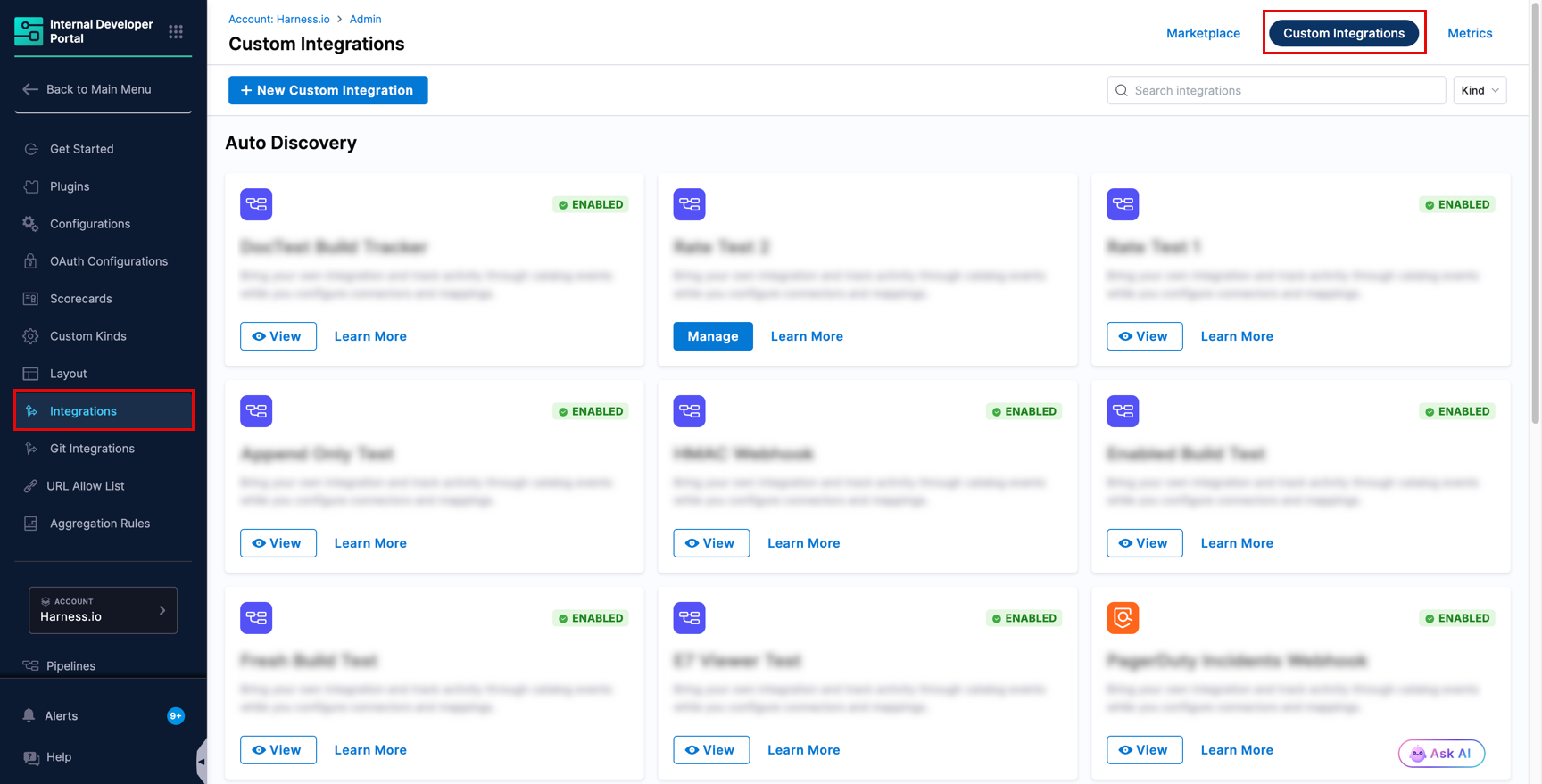1542x784 pixels.
Task: Open the module switcher grid icon
Action: pyautogui.click(x=176, y=32)
